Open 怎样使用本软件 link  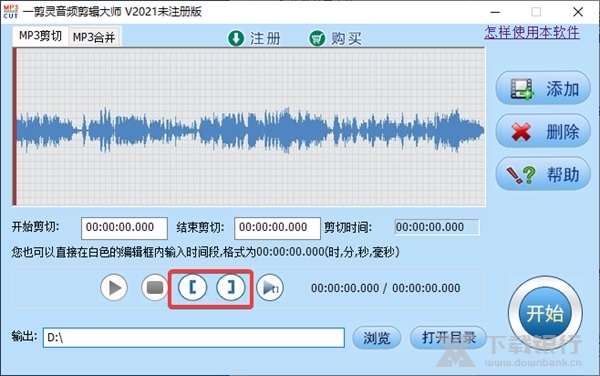click(532, 33)
